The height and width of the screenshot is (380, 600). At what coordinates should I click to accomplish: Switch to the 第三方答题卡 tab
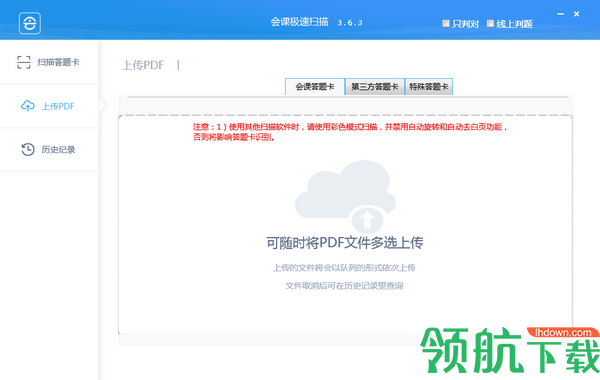[375, 86]
